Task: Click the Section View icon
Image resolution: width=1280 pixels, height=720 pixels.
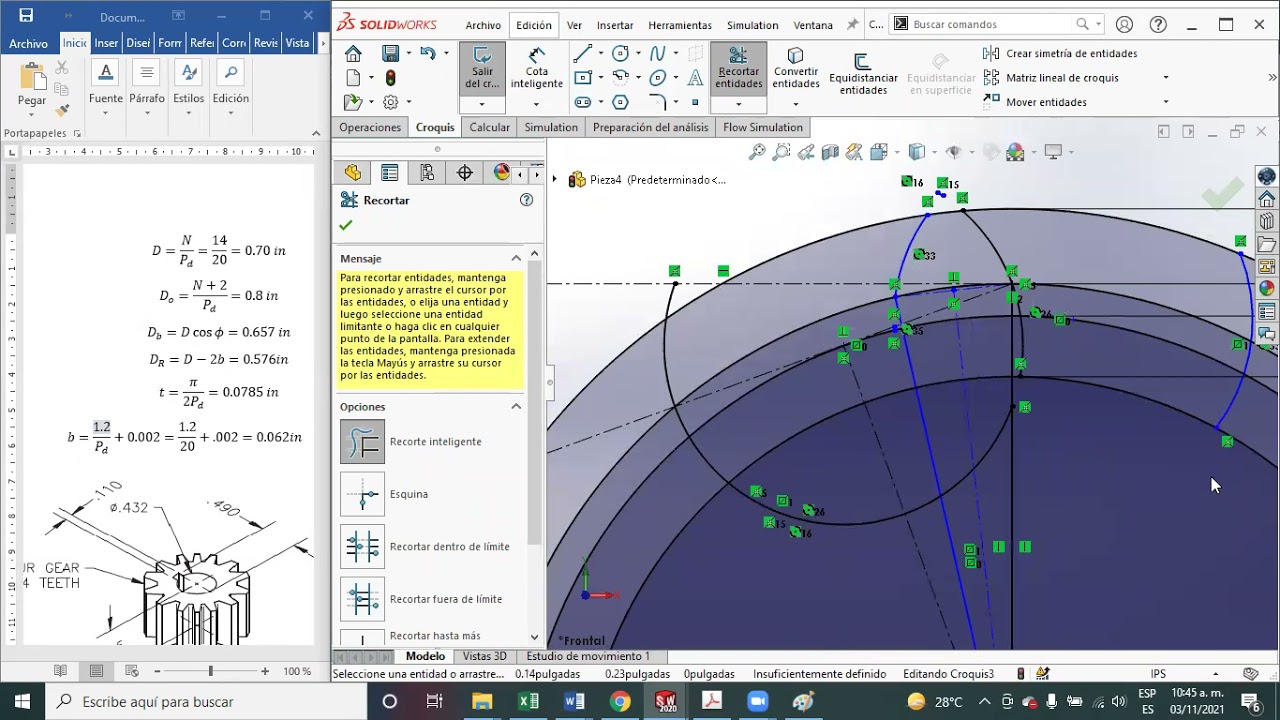Action: pyautogui.click(x=830, y=152)
